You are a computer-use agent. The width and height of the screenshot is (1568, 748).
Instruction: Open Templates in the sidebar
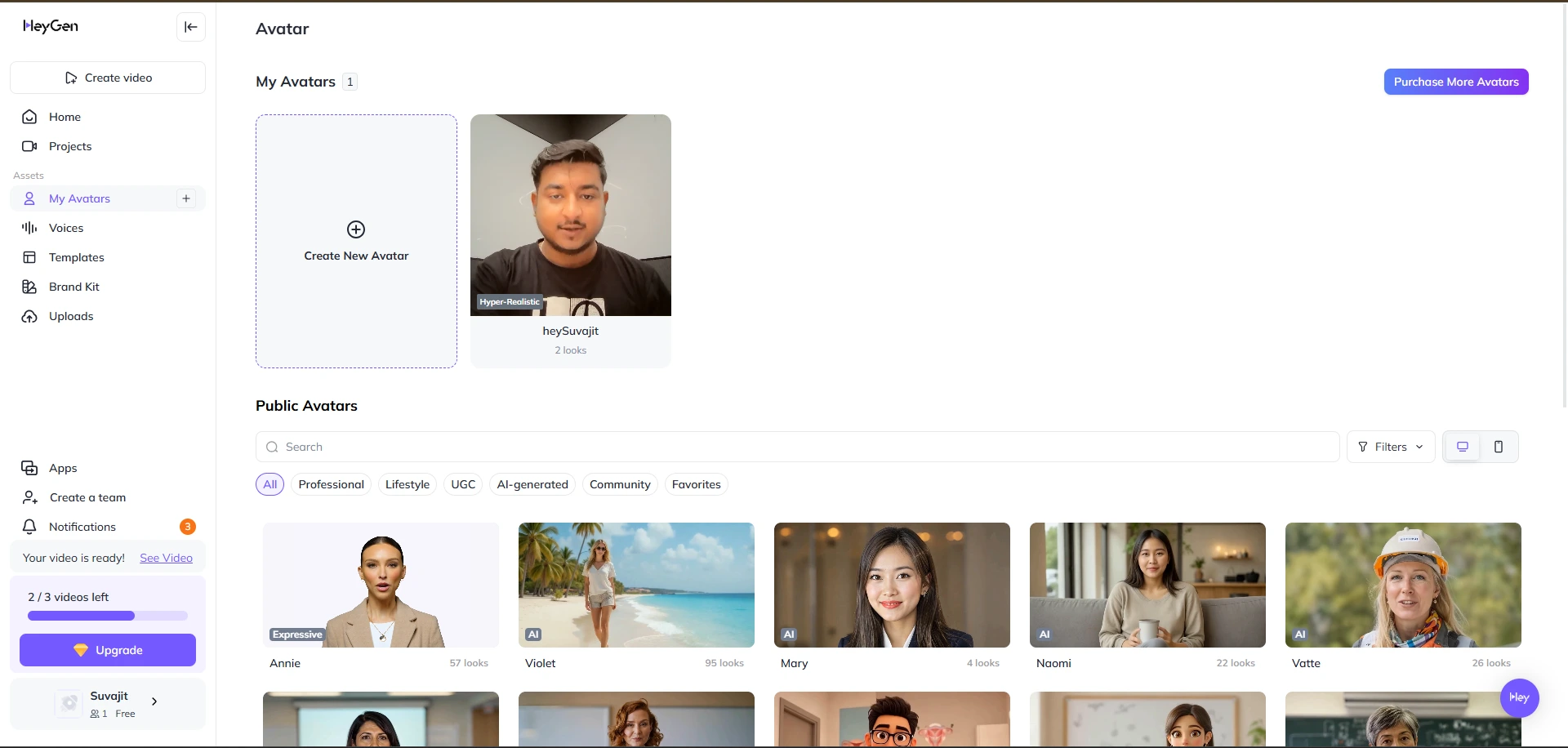coord(108,257)
